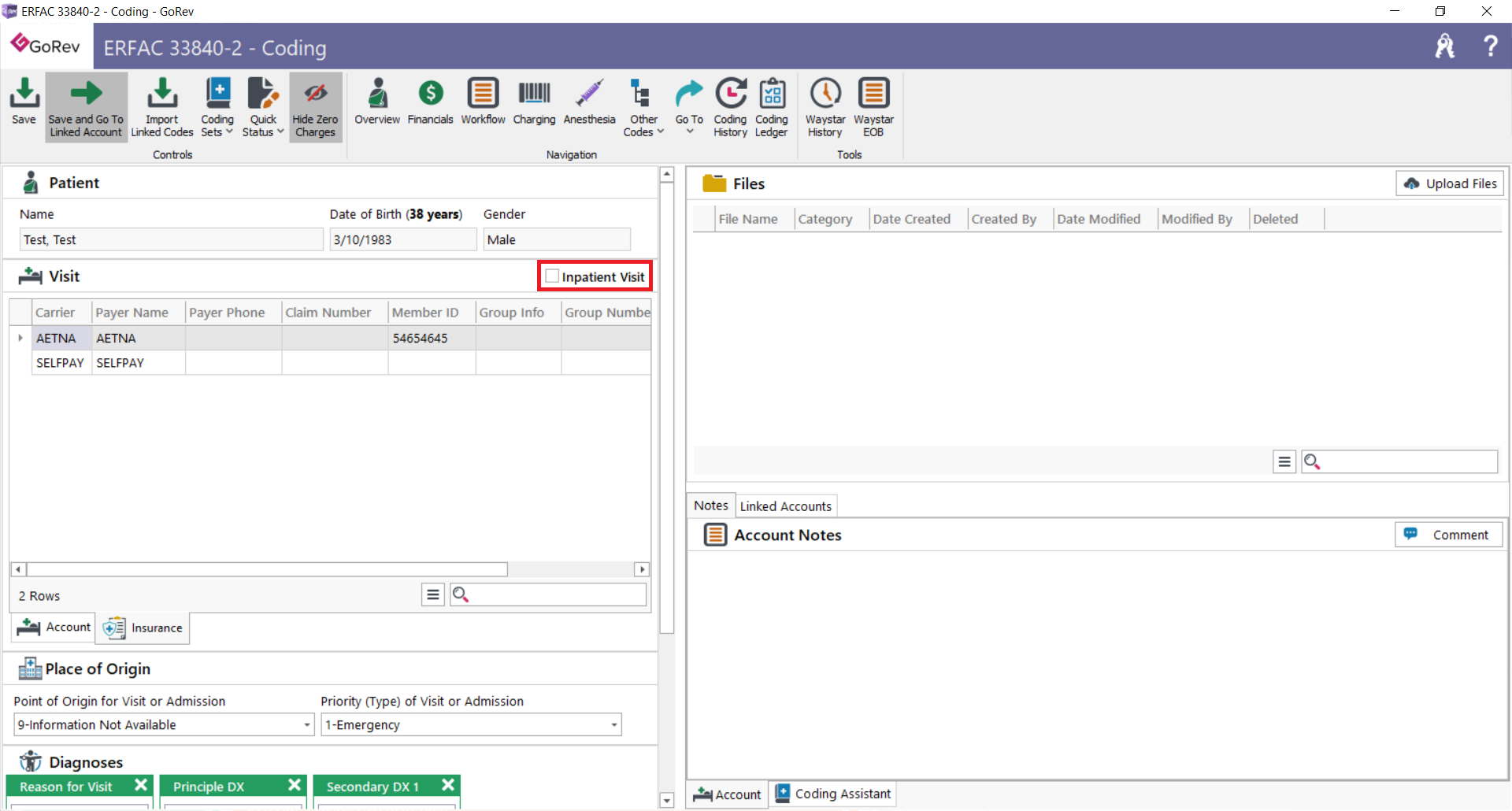Screen dimensions: 1512x811
Task: Open the Charging section
Action: point(534,101)
